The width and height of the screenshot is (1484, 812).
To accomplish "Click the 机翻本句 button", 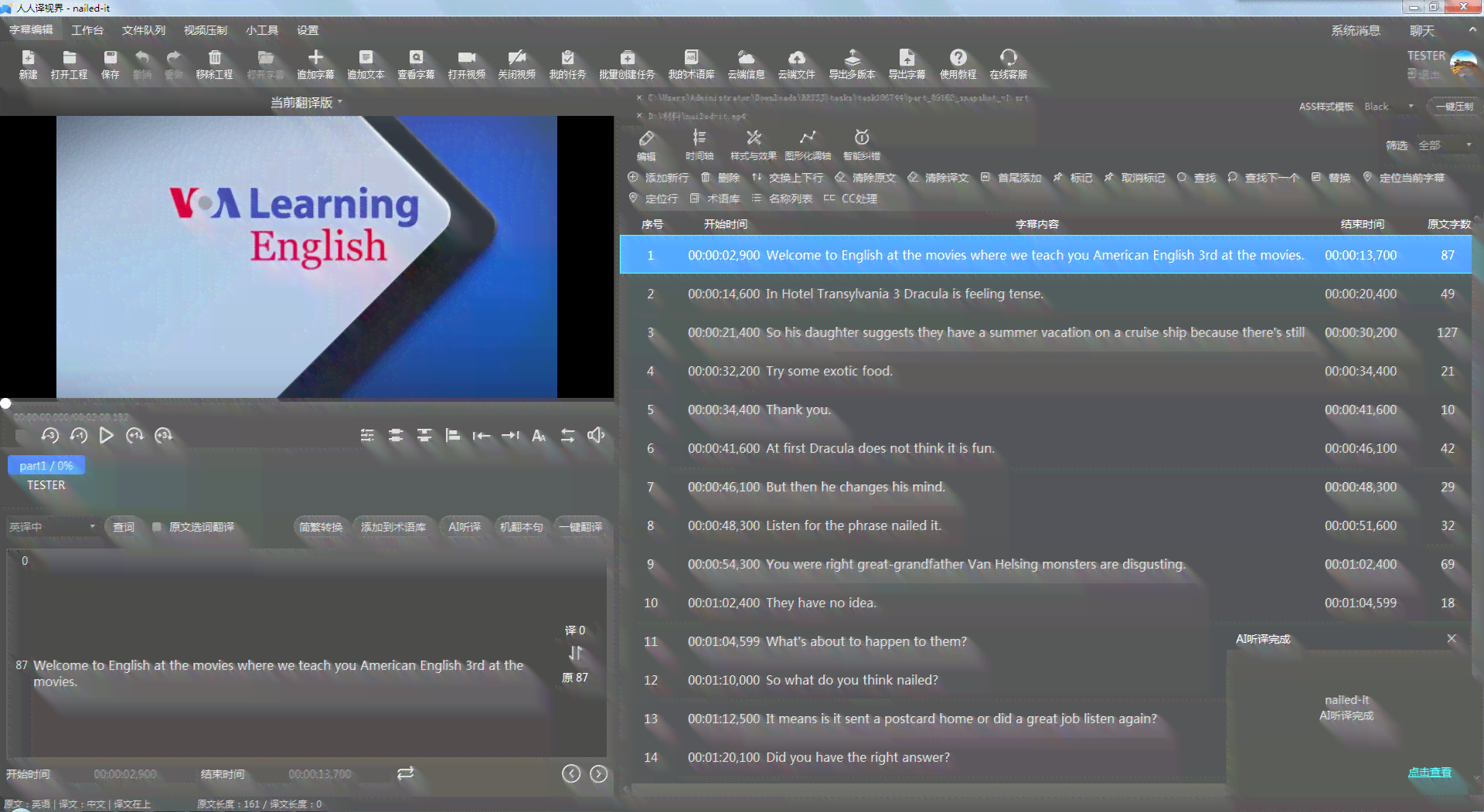I will pyautogui.click(x=522, y=527).
